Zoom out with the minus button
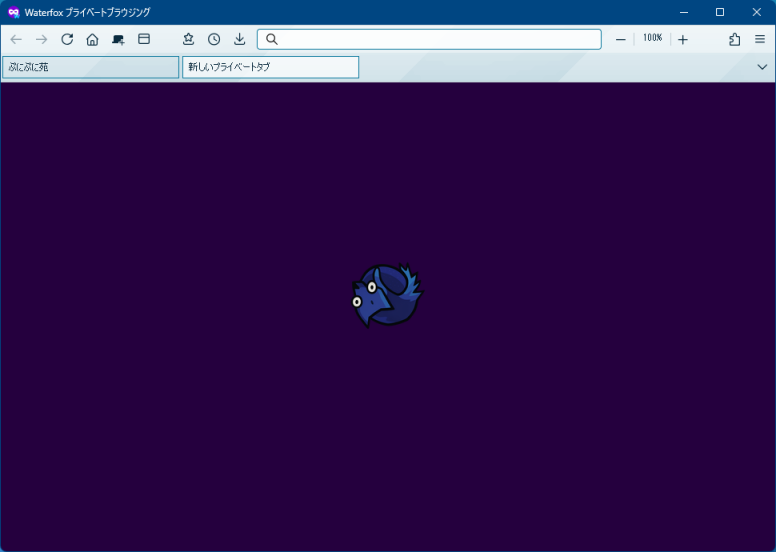Viewport: 776px width, 552px height. [621, 39]
